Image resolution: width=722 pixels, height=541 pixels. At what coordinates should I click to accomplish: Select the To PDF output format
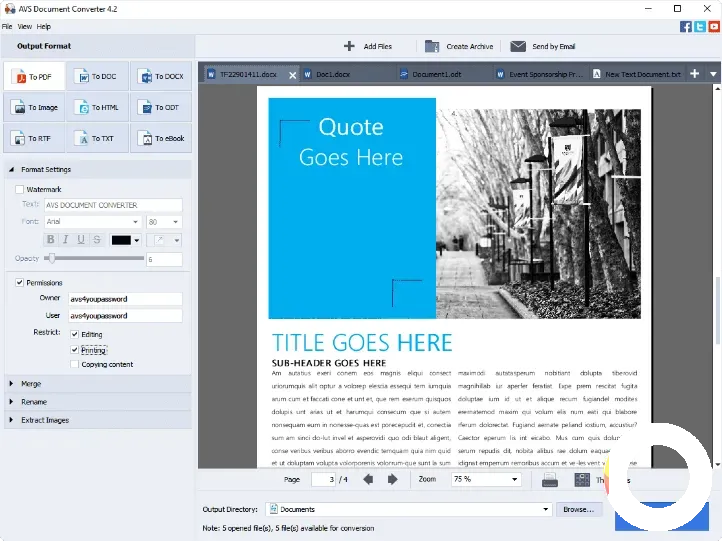tap(34, 76)
